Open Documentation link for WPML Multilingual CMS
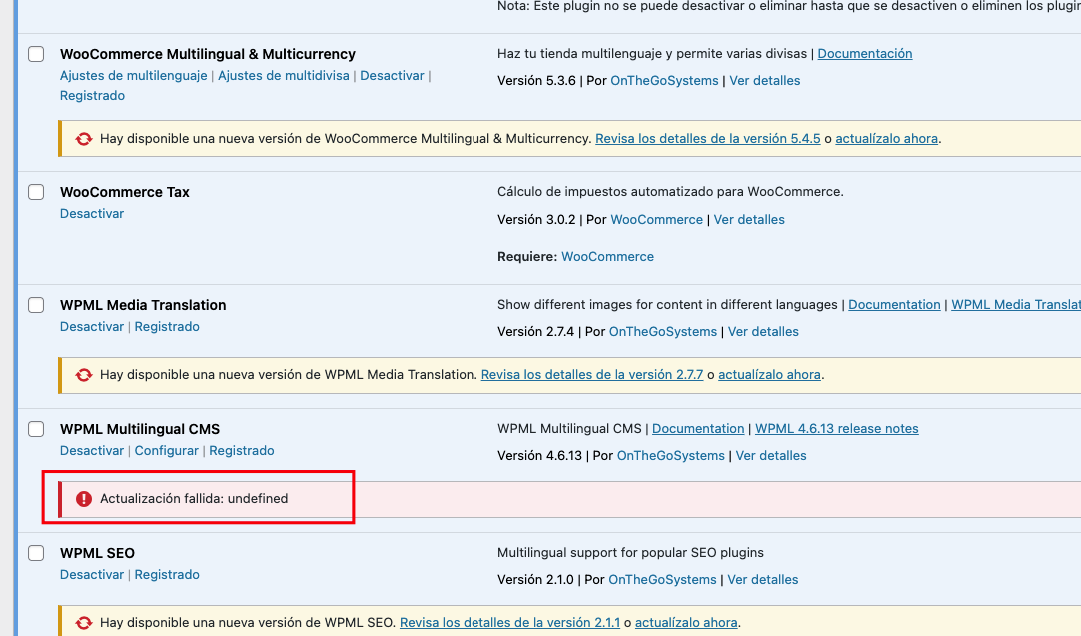Image resolution: width=1081 pixels, height=636 pixels. tap(698, 429)
